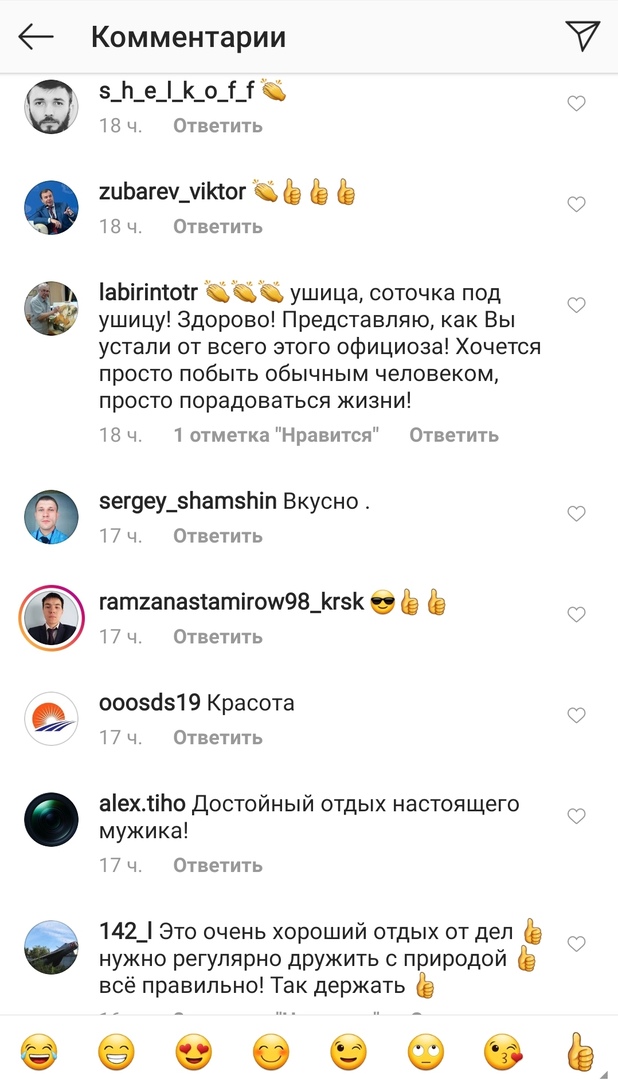This screenshot has height=1080, width=618.
Task: Insert the heart eyes emoji
Action: point(194,1052)
